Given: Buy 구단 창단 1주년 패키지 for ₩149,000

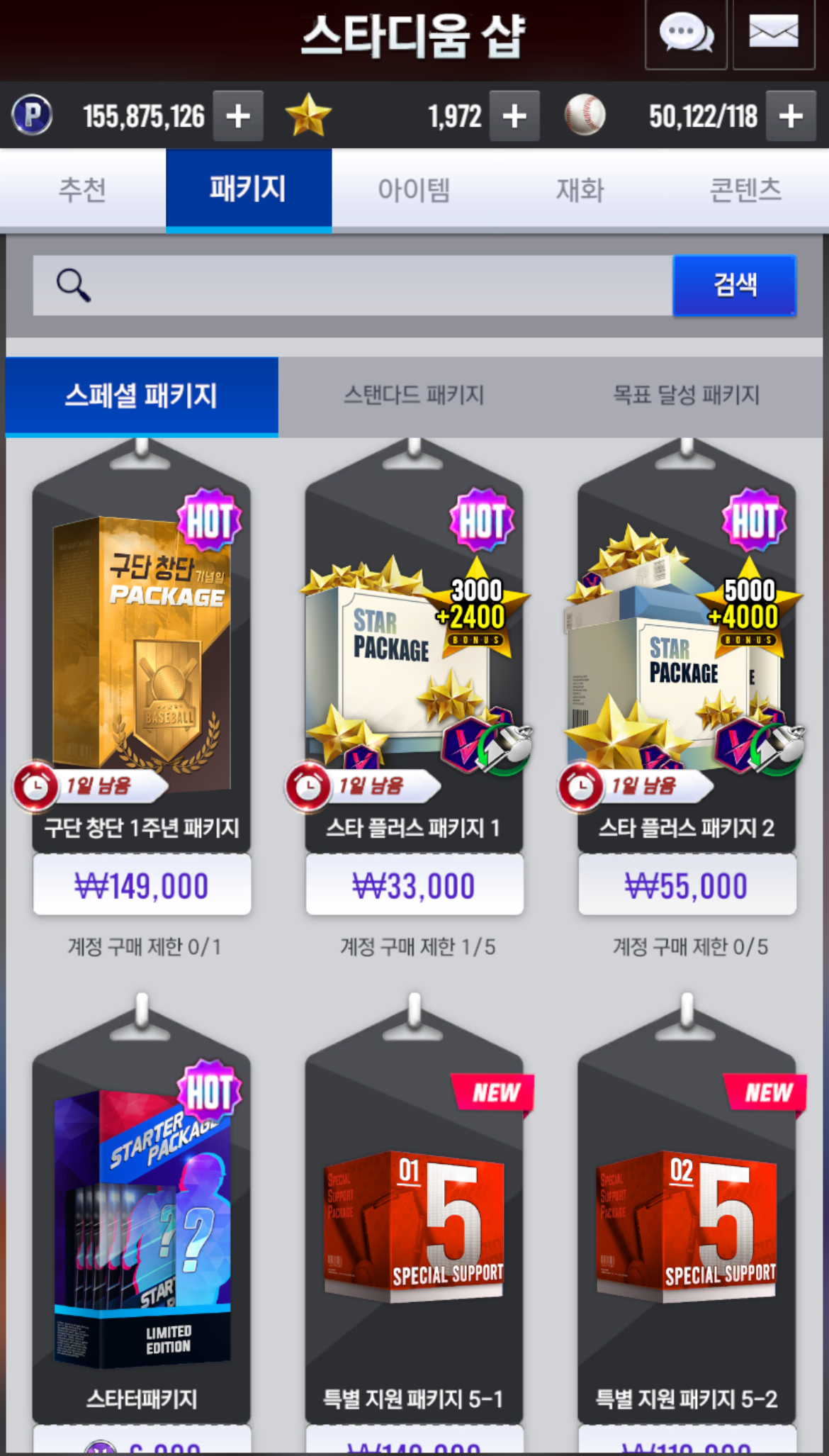Looking at the screenshot, I should tap(142, 885).
